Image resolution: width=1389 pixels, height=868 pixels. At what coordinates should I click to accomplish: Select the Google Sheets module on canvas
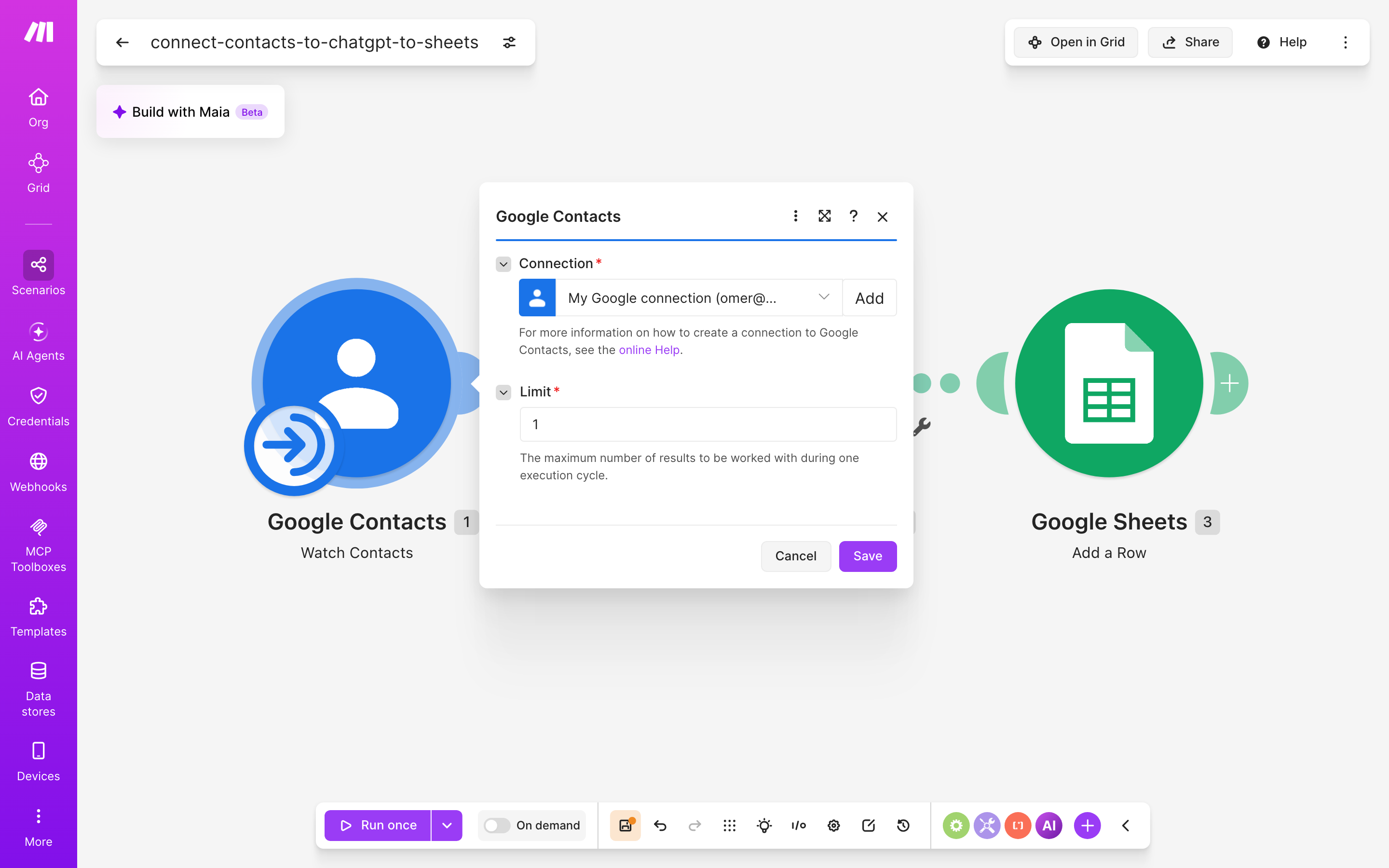click(1109, 383)
